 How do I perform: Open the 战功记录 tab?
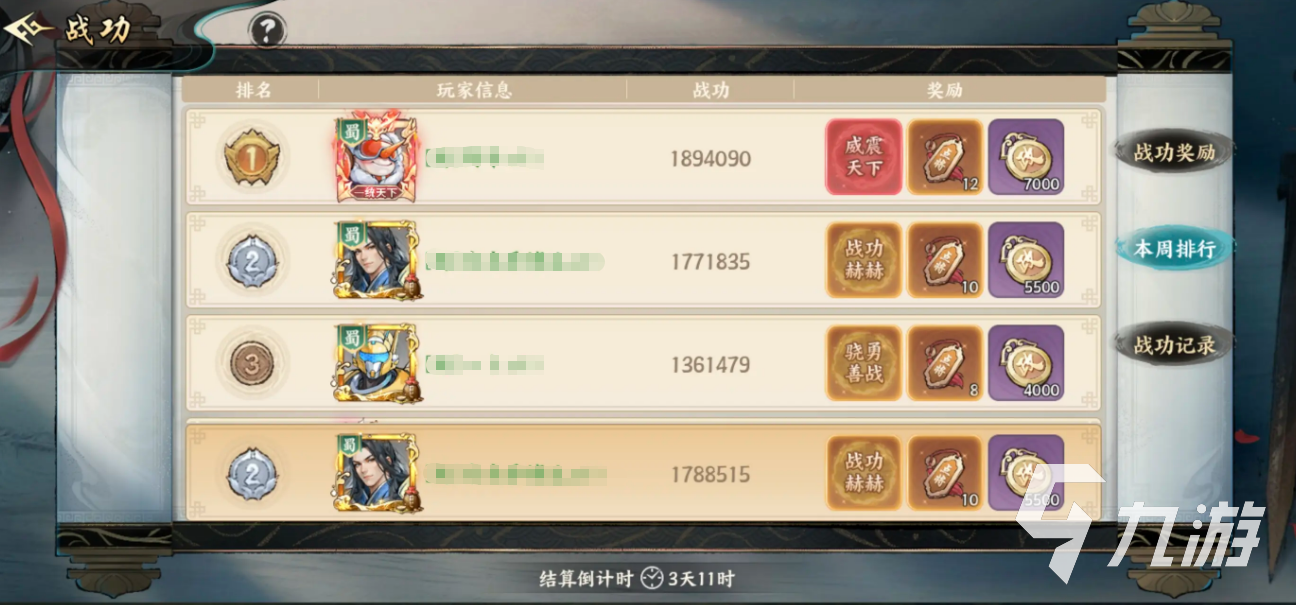point(1174,345)
